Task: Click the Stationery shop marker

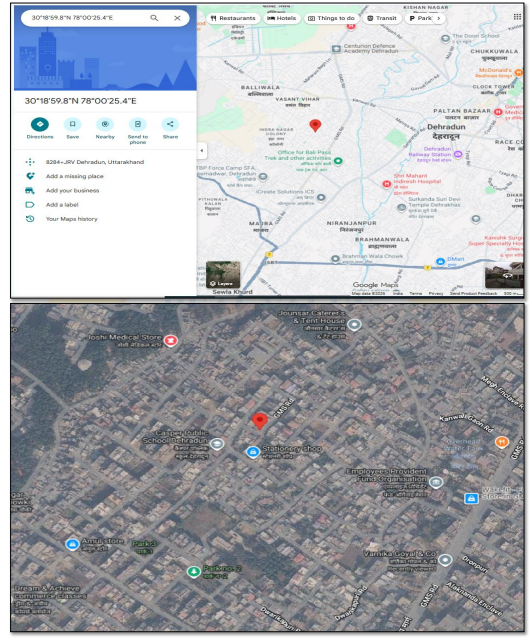Action: 253,452
